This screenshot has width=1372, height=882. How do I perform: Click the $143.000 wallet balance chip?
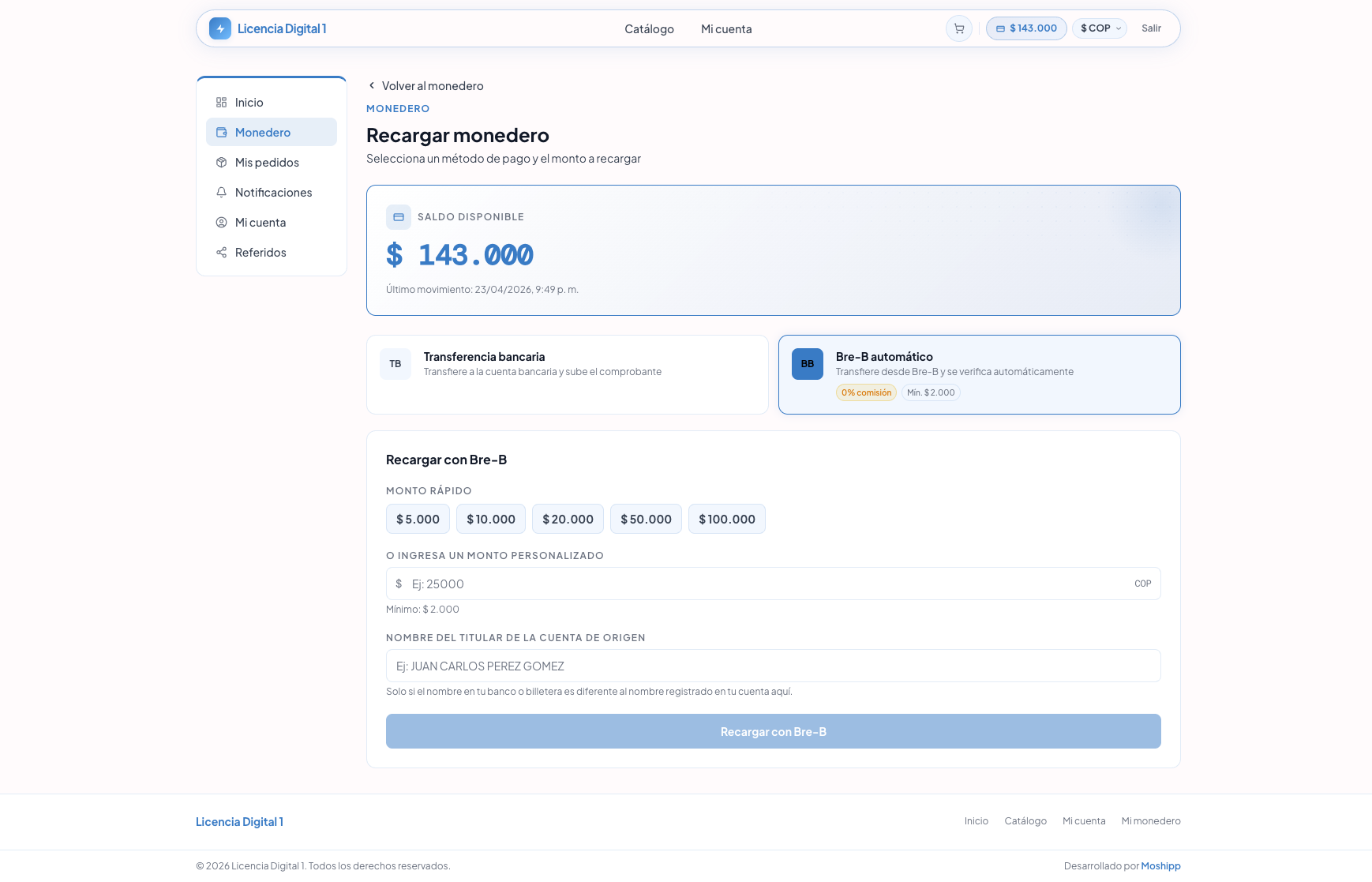[1026, 28]
